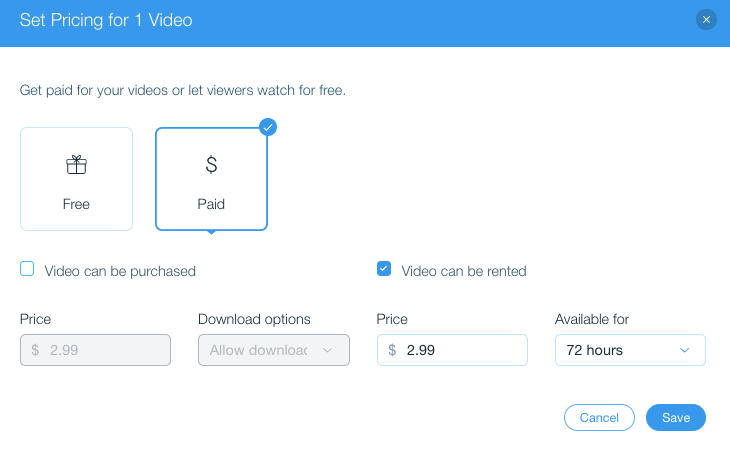Screen dimensions: 730x453
Task: Click the gift box icon
Action: pos(76,164)
